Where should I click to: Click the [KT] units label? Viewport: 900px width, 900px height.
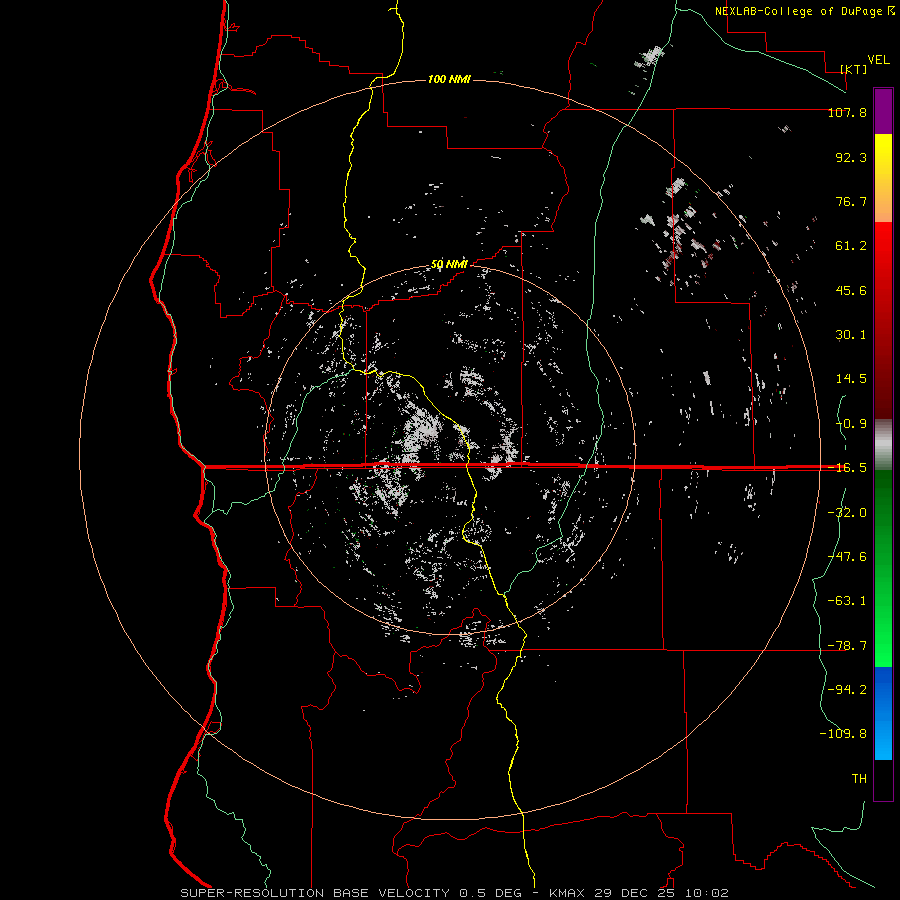(x=854, y=69)
